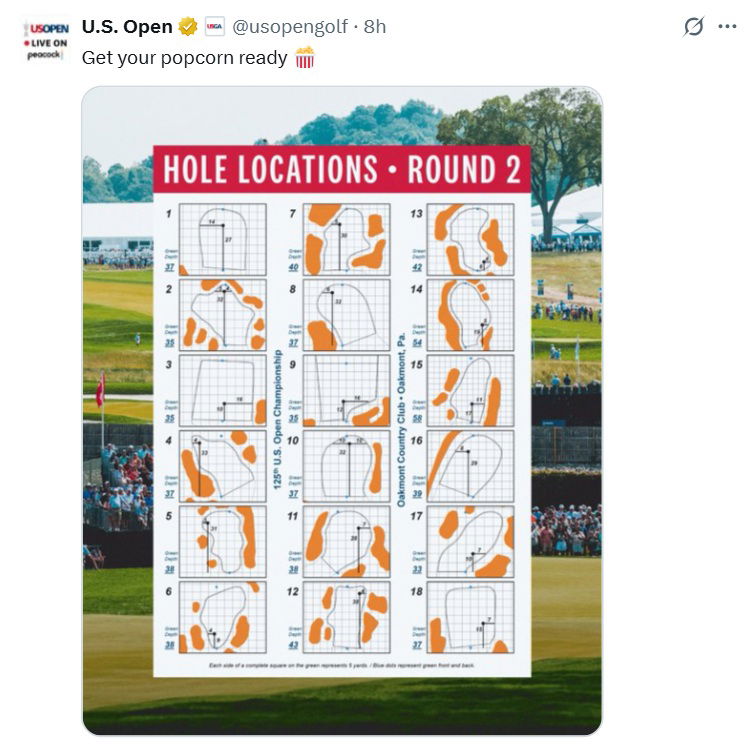Image resolution: width=747 pixels, height=752 pixels.
Task: Click the USGA affiliate badge icon
Action: coord(214,27)
